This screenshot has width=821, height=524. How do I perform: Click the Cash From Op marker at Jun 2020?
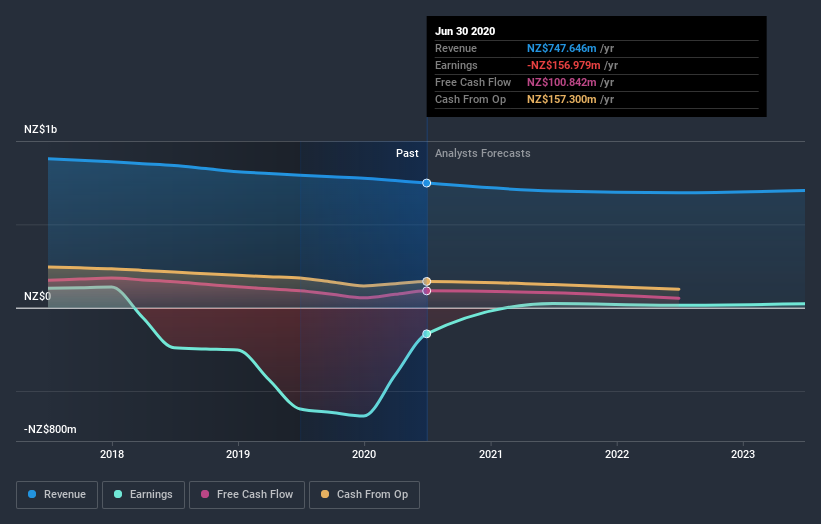pos(427,282)
